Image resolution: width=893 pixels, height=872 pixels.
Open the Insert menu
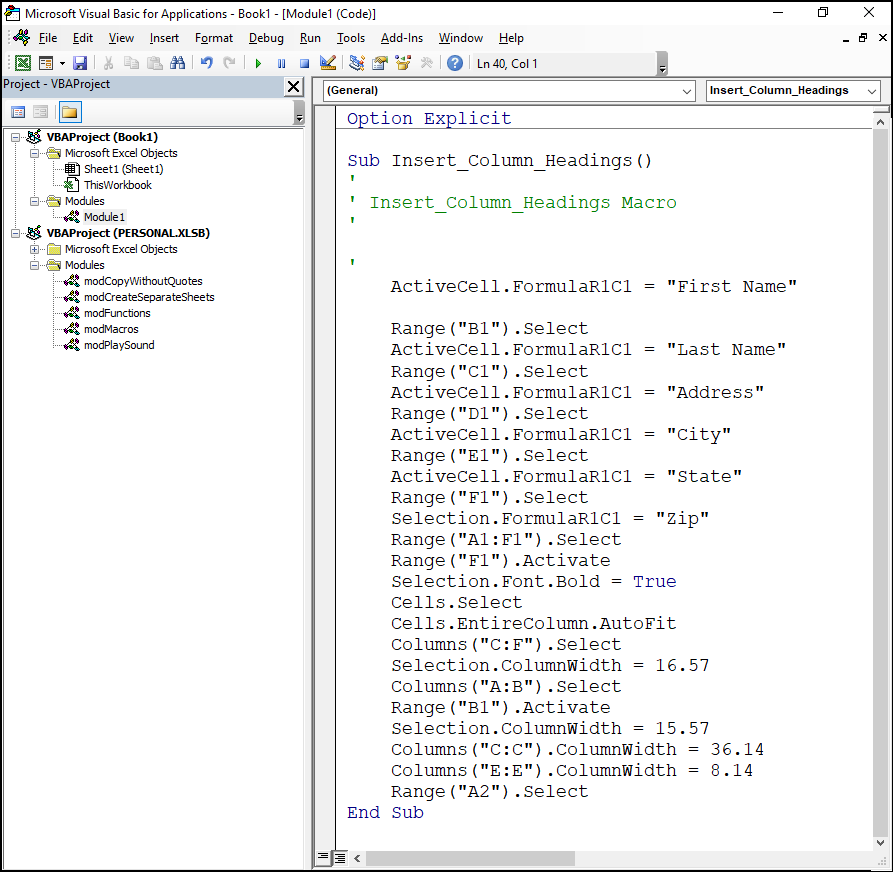(164, 38)
